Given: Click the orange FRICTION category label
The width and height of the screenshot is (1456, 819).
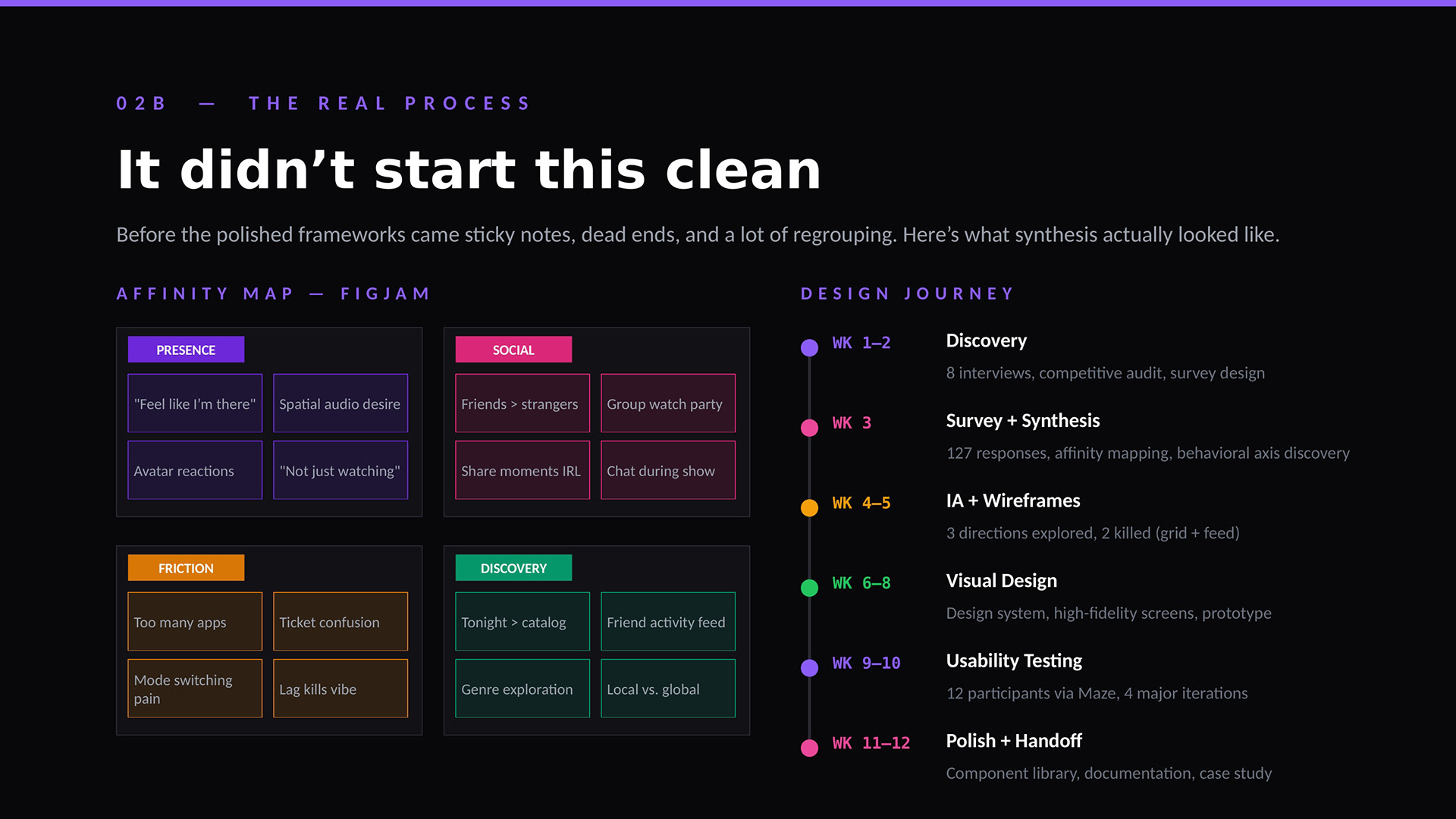Looking at the screenshot, I should (x=186, y=568).
